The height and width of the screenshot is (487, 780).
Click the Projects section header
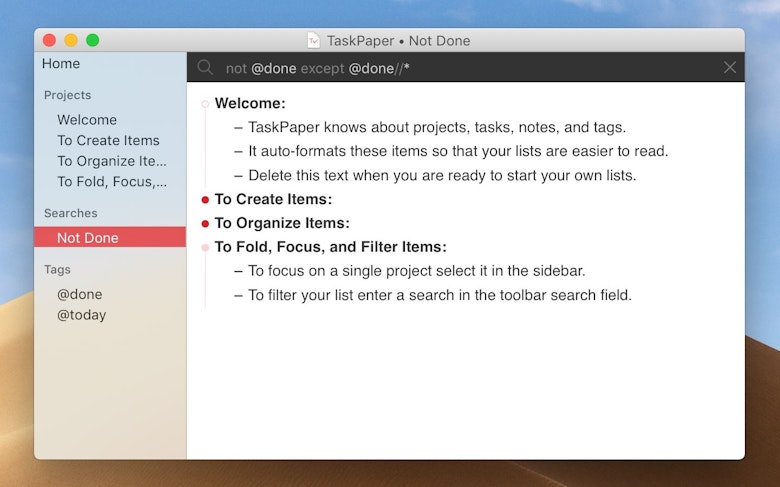(67, 95)
